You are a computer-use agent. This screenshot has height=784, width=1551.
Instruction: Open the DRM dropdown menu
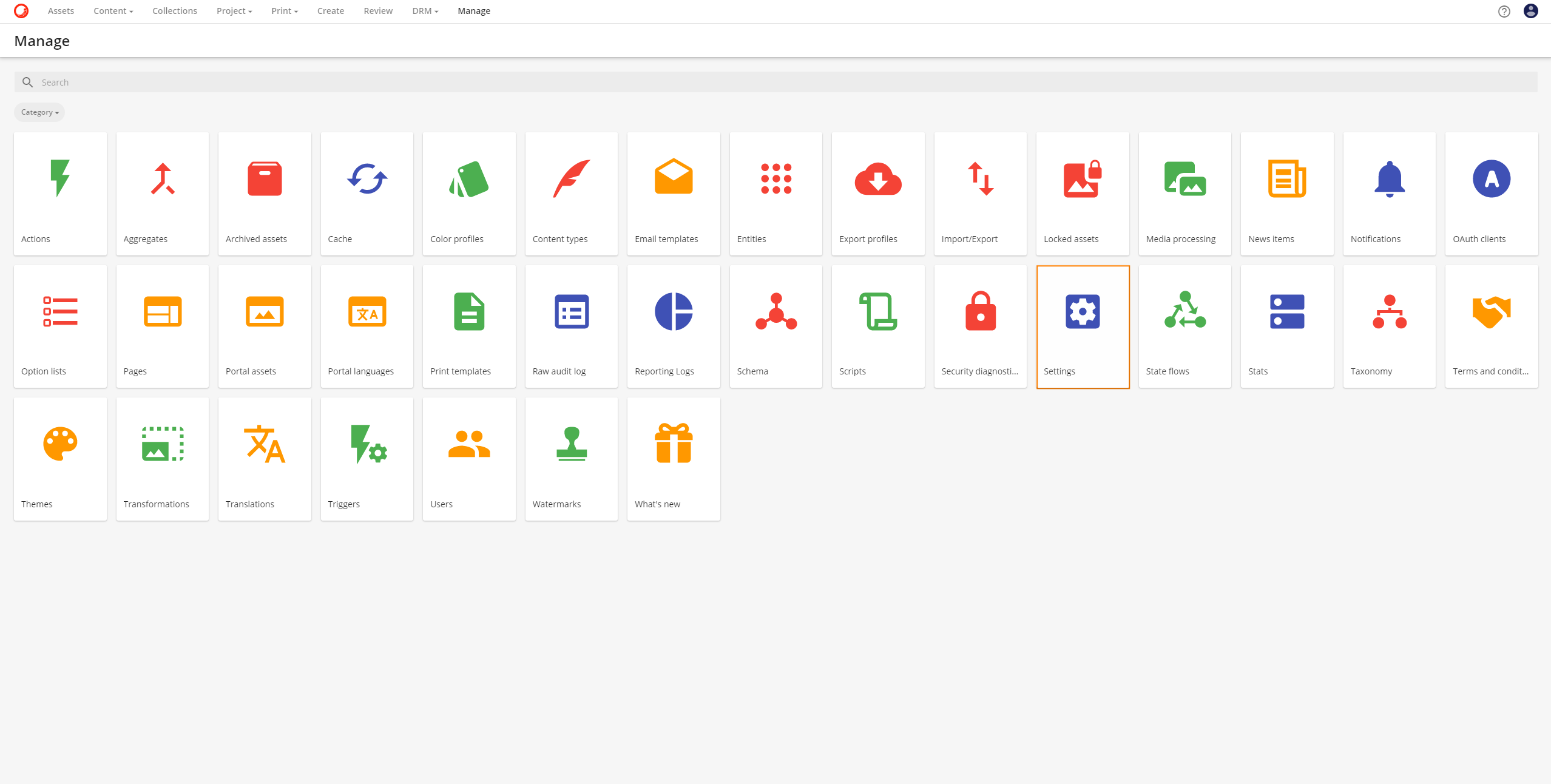(x=425, y=11)
